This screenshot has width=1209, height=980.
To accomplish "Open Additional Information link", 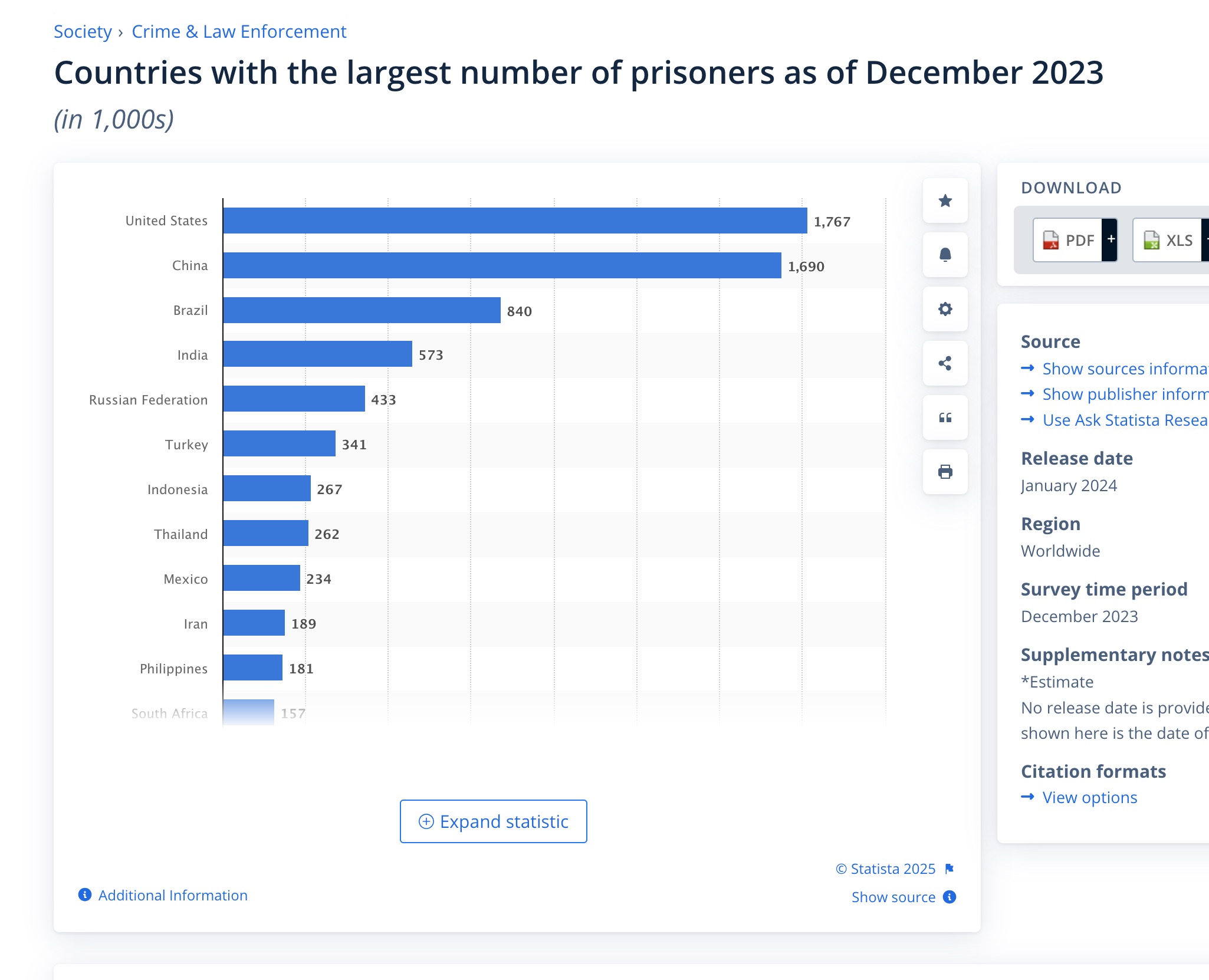I will point(172,895).
